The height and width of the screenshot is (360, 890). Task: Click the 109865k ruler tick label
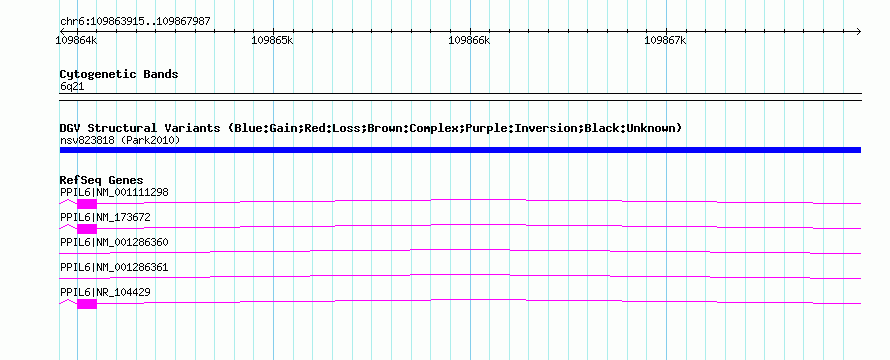272,40
